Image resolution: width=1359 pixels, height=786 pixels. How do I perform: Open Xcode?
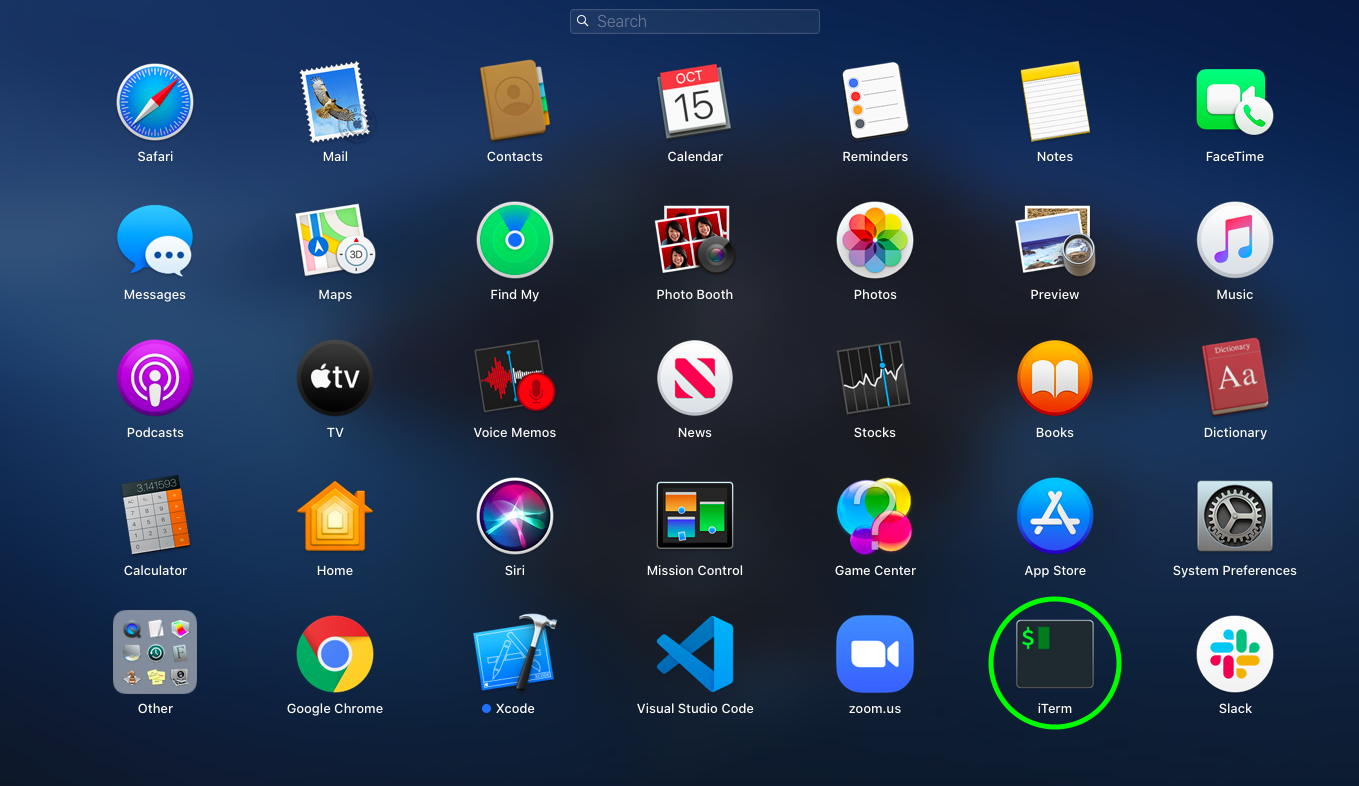pyautogui.click(x=515, y=654)
